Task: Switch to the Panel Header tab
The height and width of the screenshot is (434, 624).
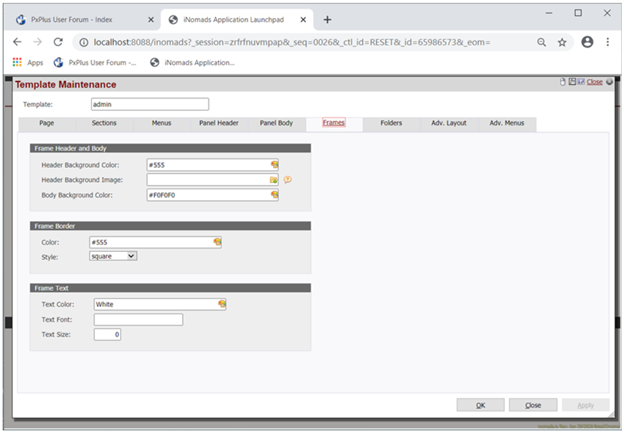Action: (219, 123)
